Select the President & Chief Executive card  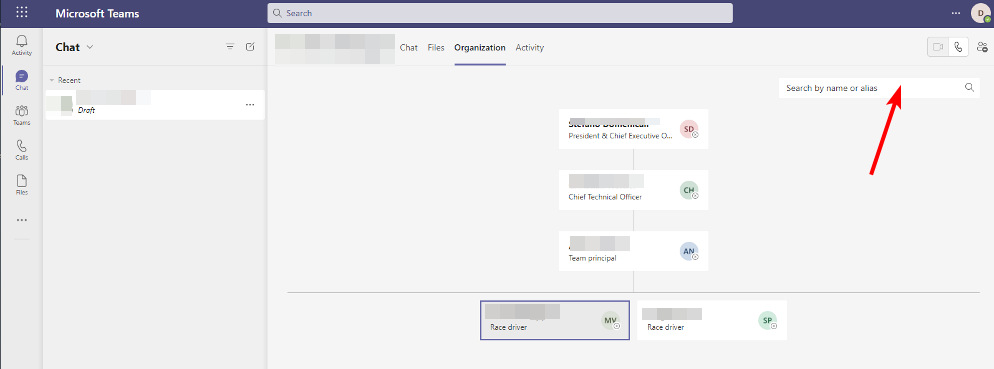[633, 129]
